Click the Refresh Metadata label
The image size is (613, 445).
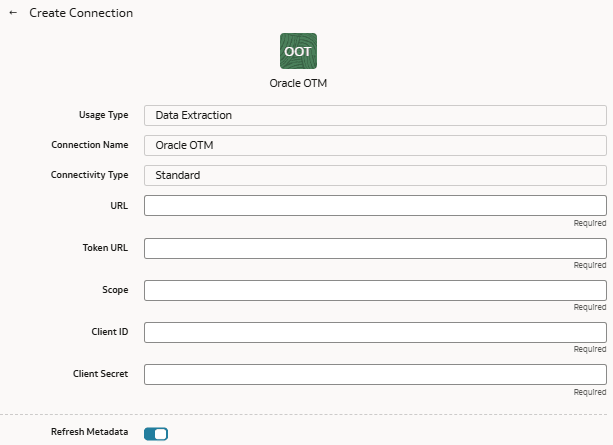(90, 432)
